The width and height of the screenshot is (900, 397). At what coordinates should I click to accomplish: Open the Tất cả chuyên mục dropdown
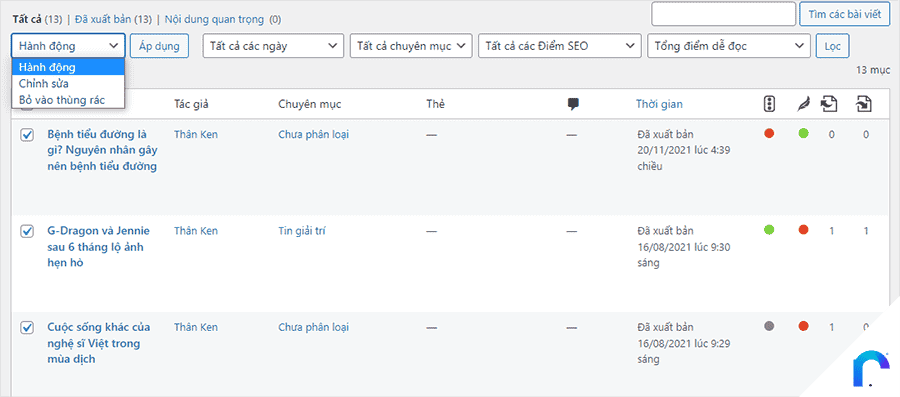(x=411, y=46)
